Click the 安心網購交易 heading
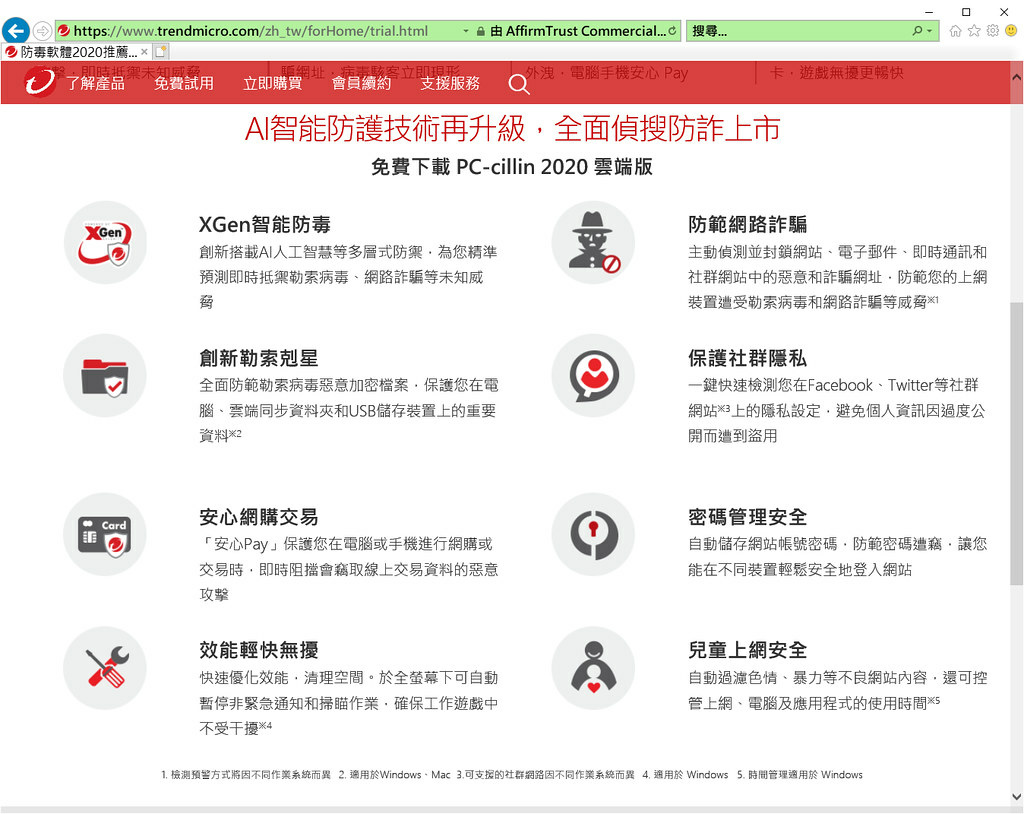This screenshot has height=814, width=1024. [259, 517]
